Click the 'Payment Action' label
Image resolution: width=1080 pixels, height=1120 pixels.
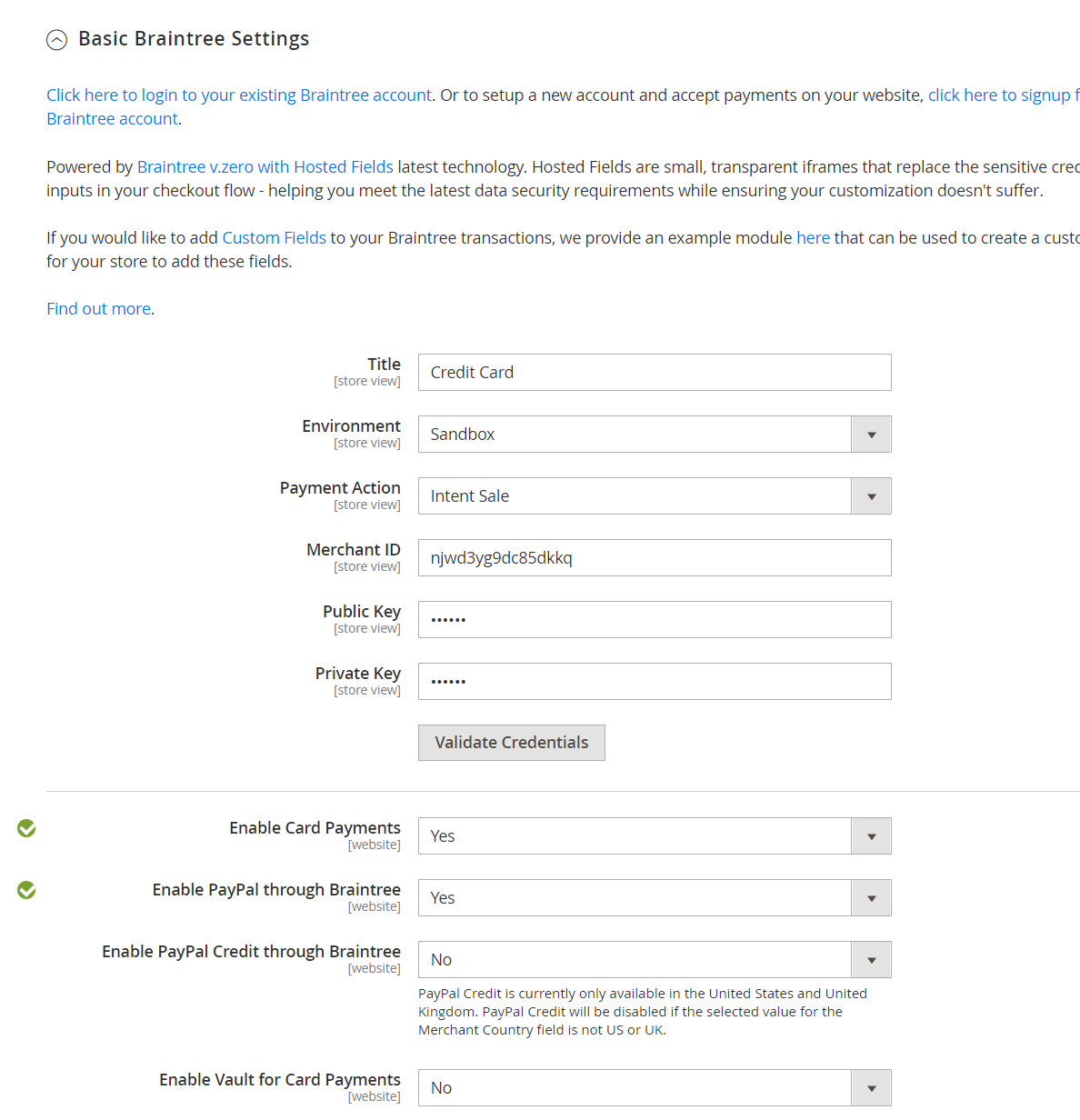[340, 488]
